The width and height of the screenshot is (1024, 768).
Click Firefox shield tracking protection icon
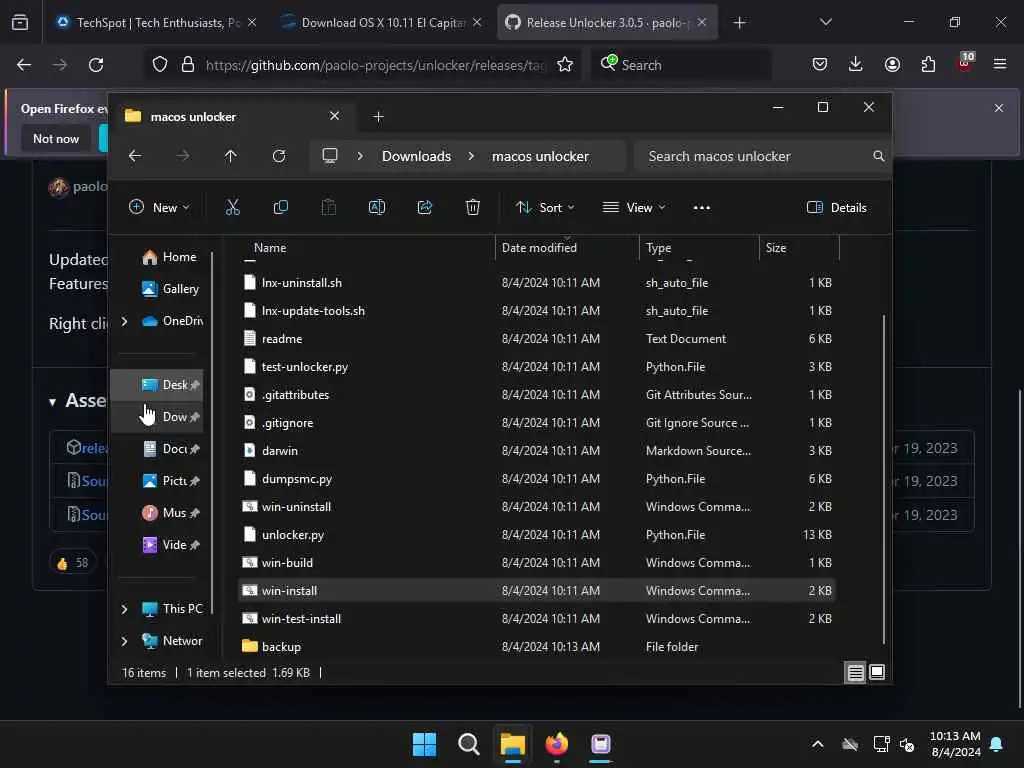160,65
